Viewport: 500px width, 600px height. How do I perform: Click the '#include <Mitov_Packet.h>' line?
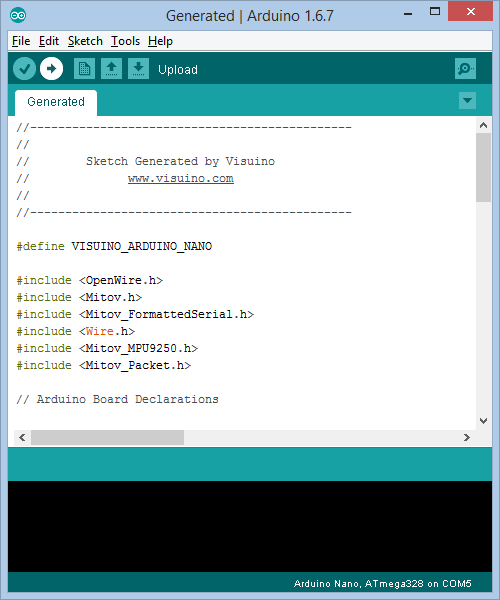coord(104,365)
